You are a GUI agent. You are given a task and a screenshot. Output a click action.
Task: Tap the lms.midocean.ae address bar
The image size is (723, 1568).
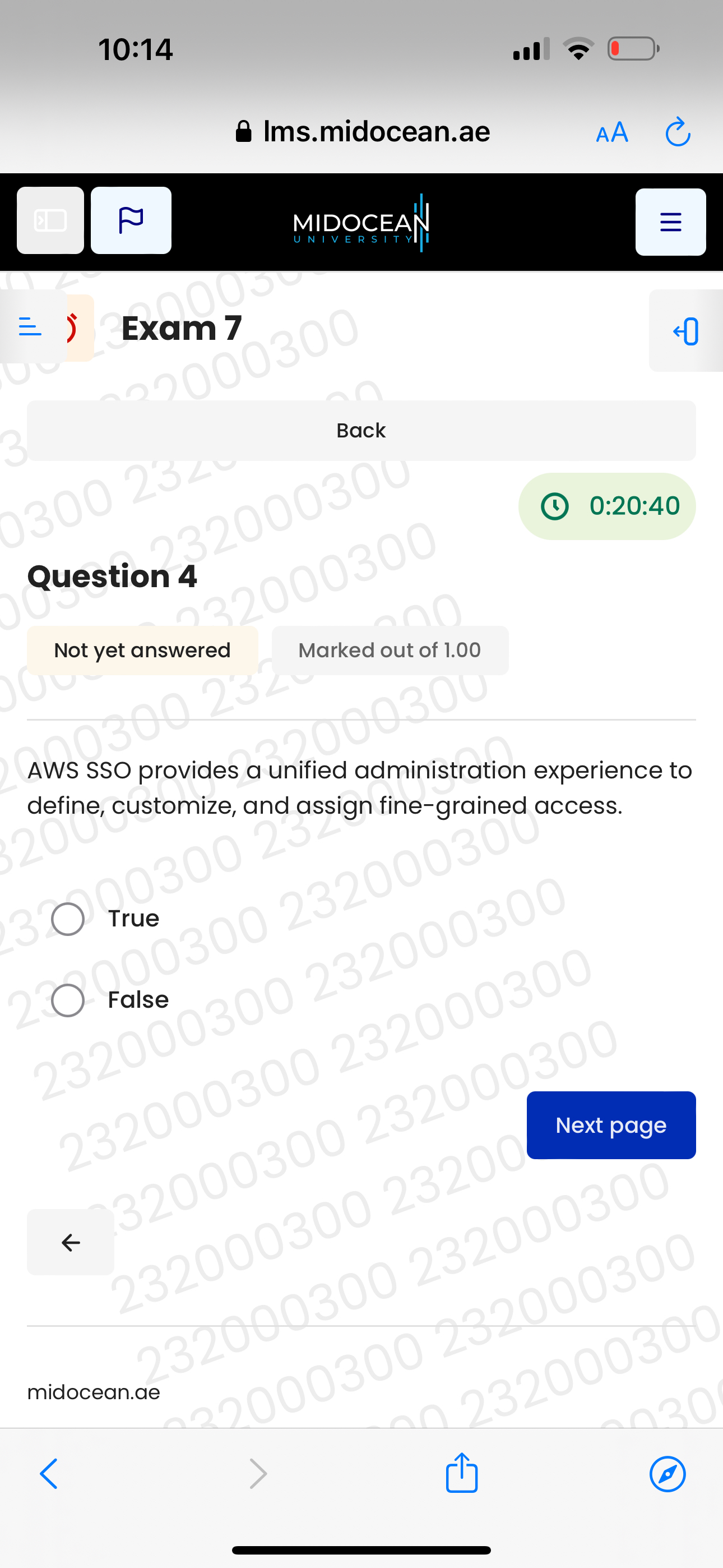click(364, 132)
